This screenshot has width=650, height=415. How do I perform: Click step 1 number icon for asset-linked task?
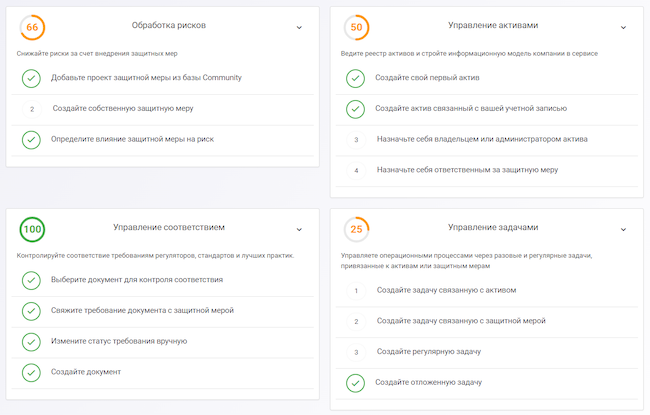[x=356, y=291]
